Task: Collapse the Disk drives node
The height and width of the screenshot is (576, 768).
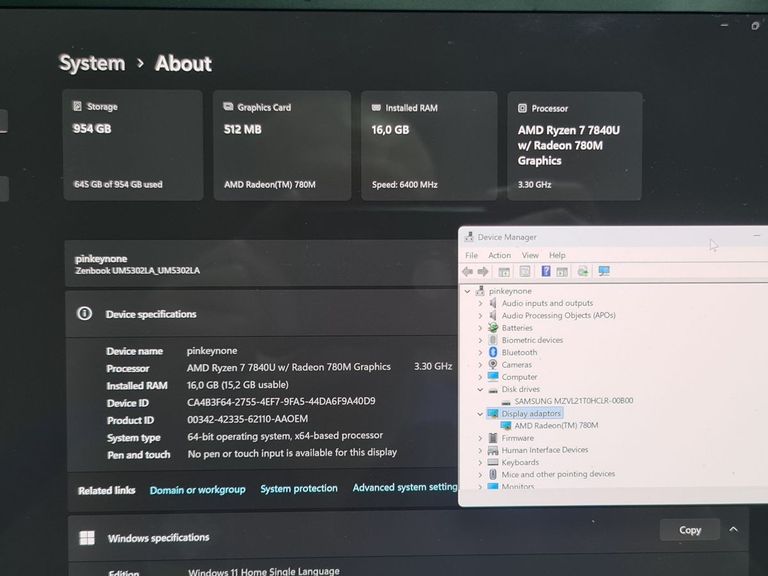Action: (x=480, y=389)
